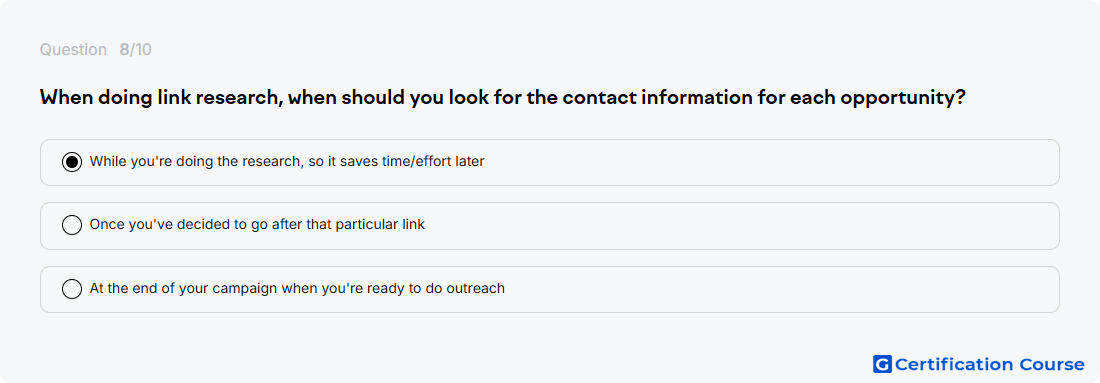This screenshot has height=383, width=1100.
Task: Click the gray 'Question' label
Action: (x=73, y=50)
